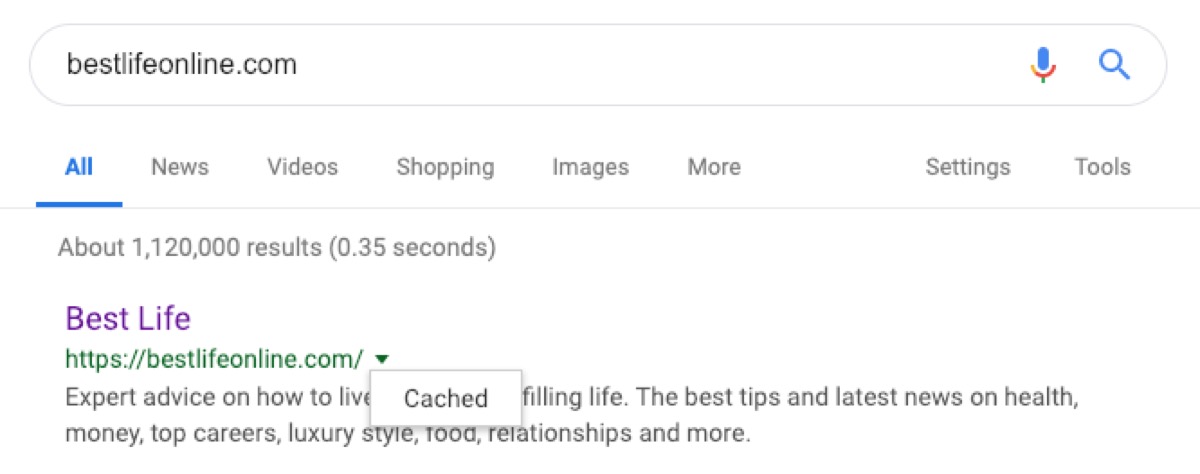
Task: Open the Settings menu
Action: [x=967, y=167]
